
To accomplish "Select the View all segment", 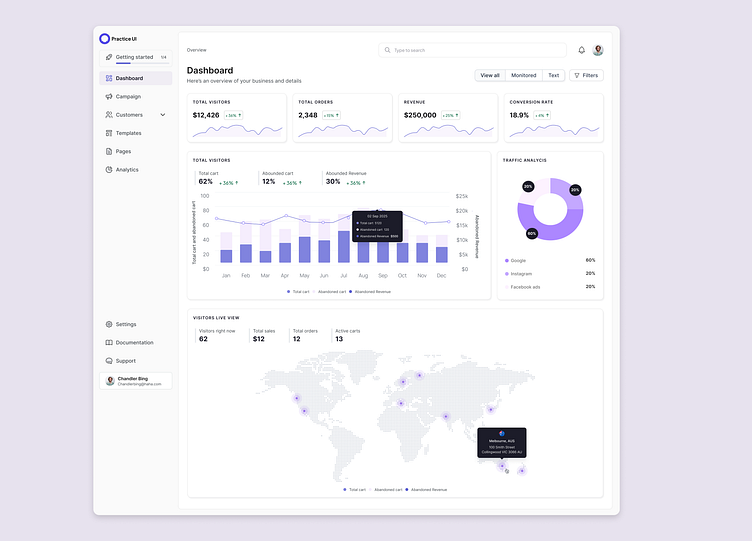I will [490, 75].
